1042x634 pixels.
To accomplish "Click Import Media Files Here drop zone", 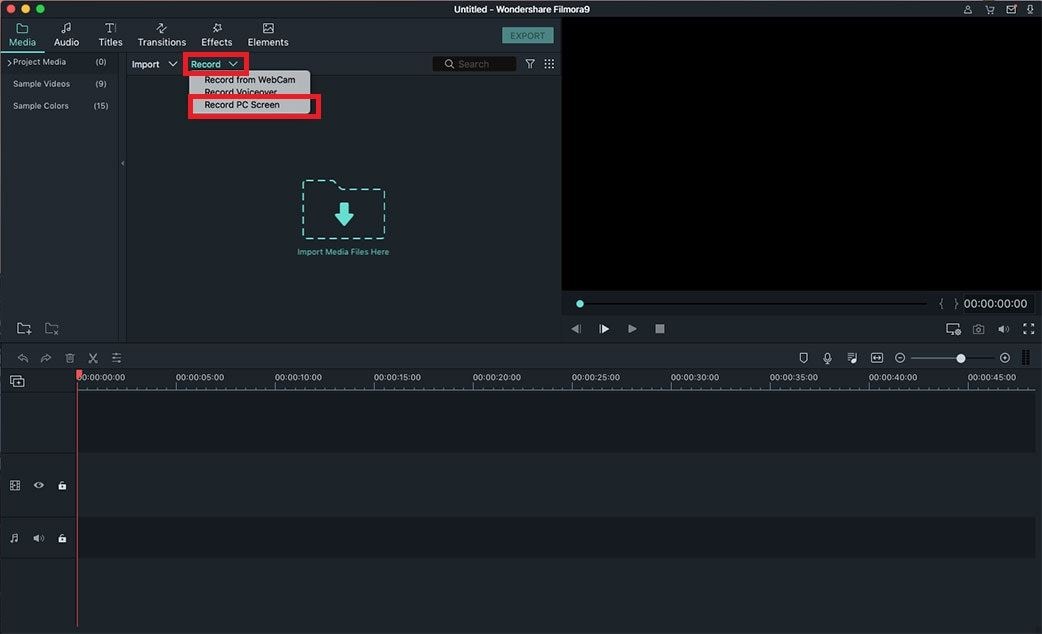I will [x=343, y=217].
